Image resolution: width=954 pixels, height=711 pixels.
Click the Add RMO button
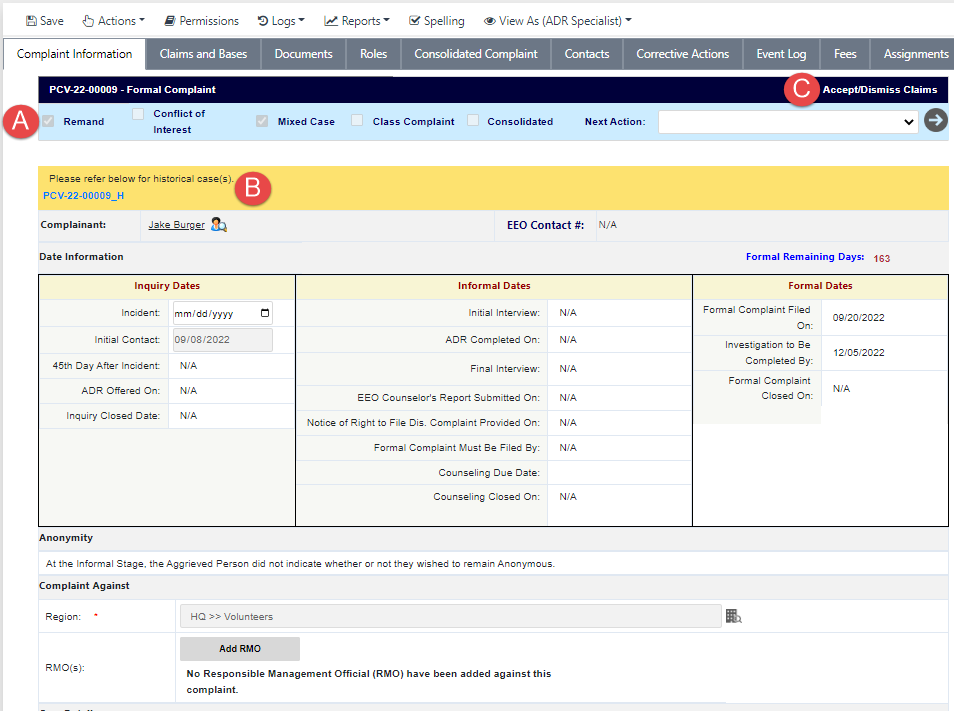[240, 649]
